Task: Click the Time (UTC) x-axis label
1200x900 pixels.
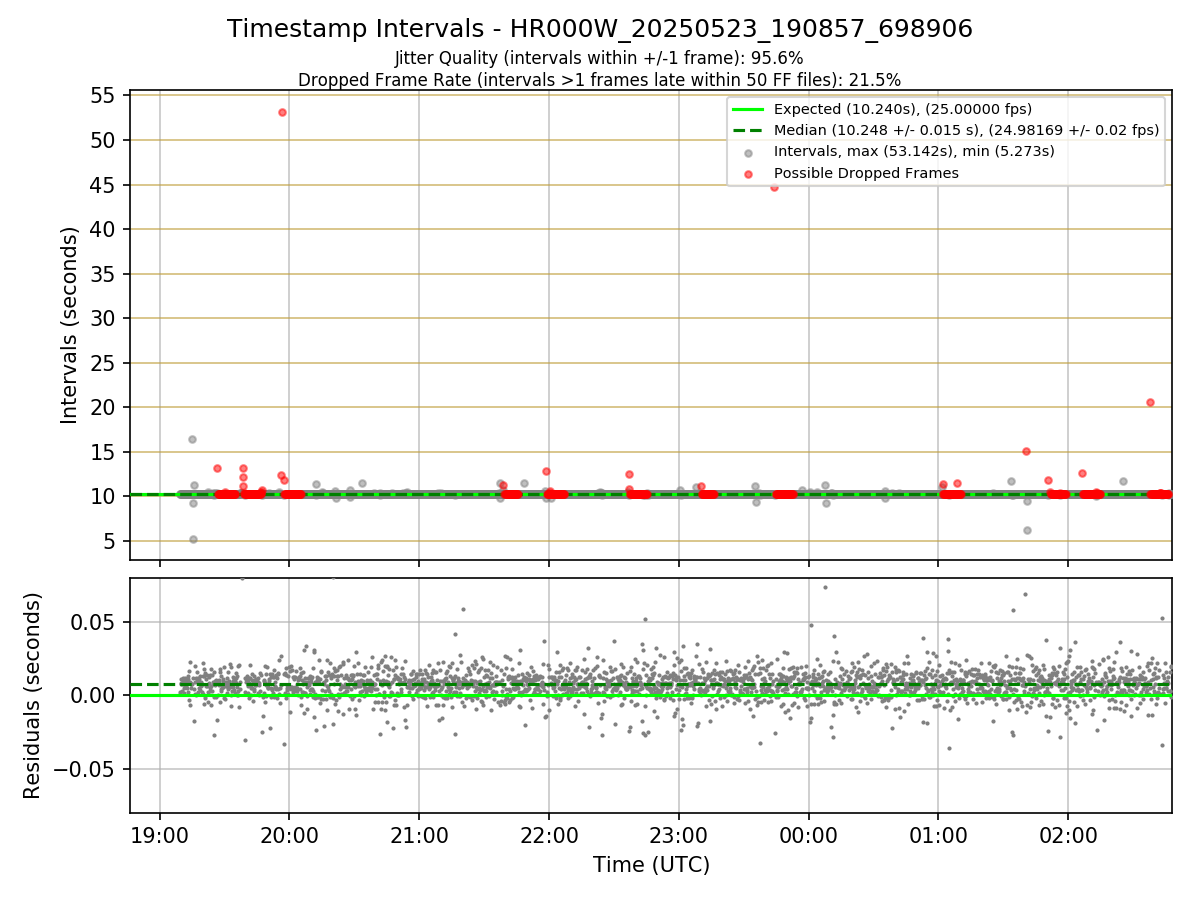Action: [x=651, y=865]
